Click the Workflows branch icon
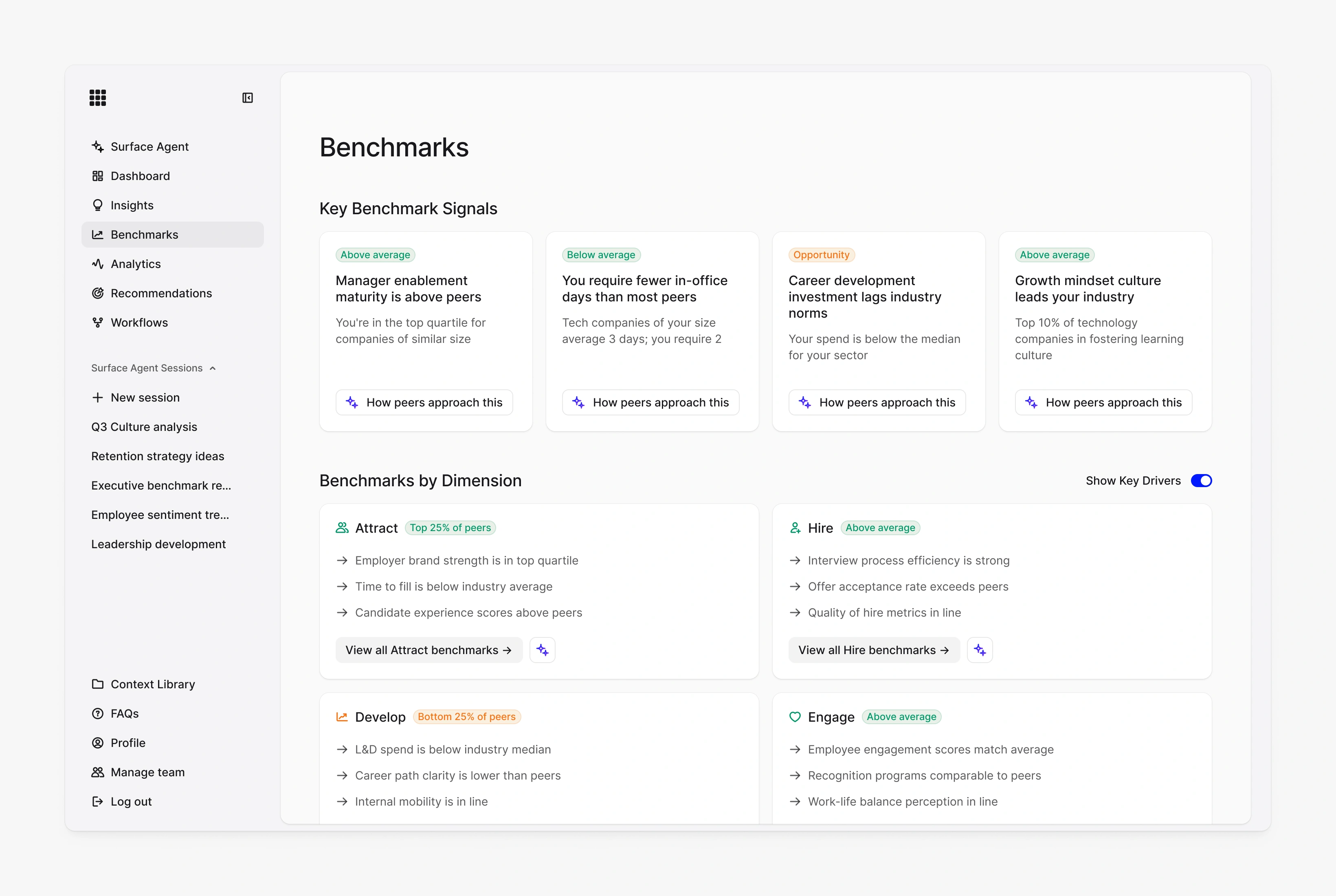Viewport: 1336px width, 896px height. [98, 323]
